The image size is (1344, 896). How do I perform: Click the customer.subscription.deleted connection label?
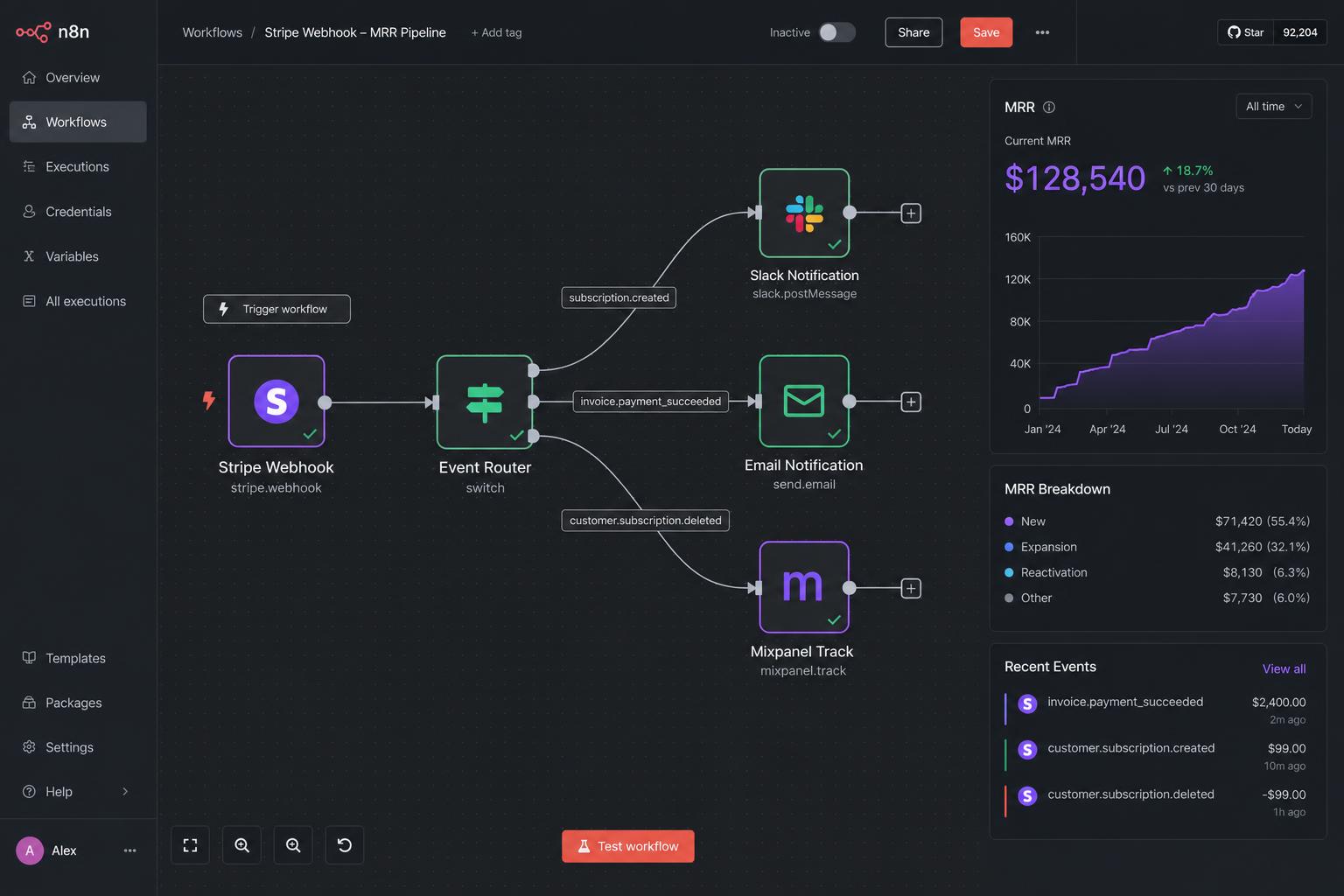(645, 521)
